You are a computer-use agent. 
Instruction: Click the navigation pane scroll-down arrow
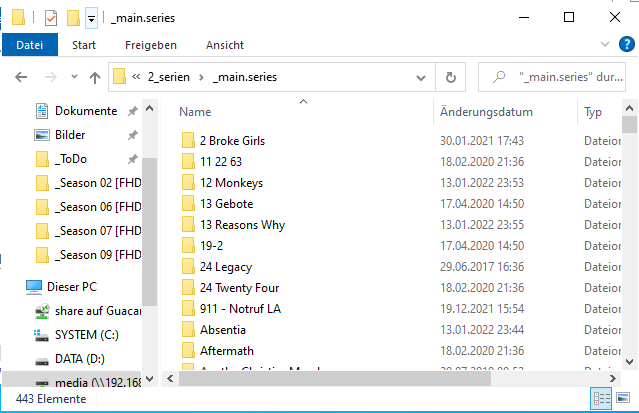pyautogui.click(x=150, y=379)
